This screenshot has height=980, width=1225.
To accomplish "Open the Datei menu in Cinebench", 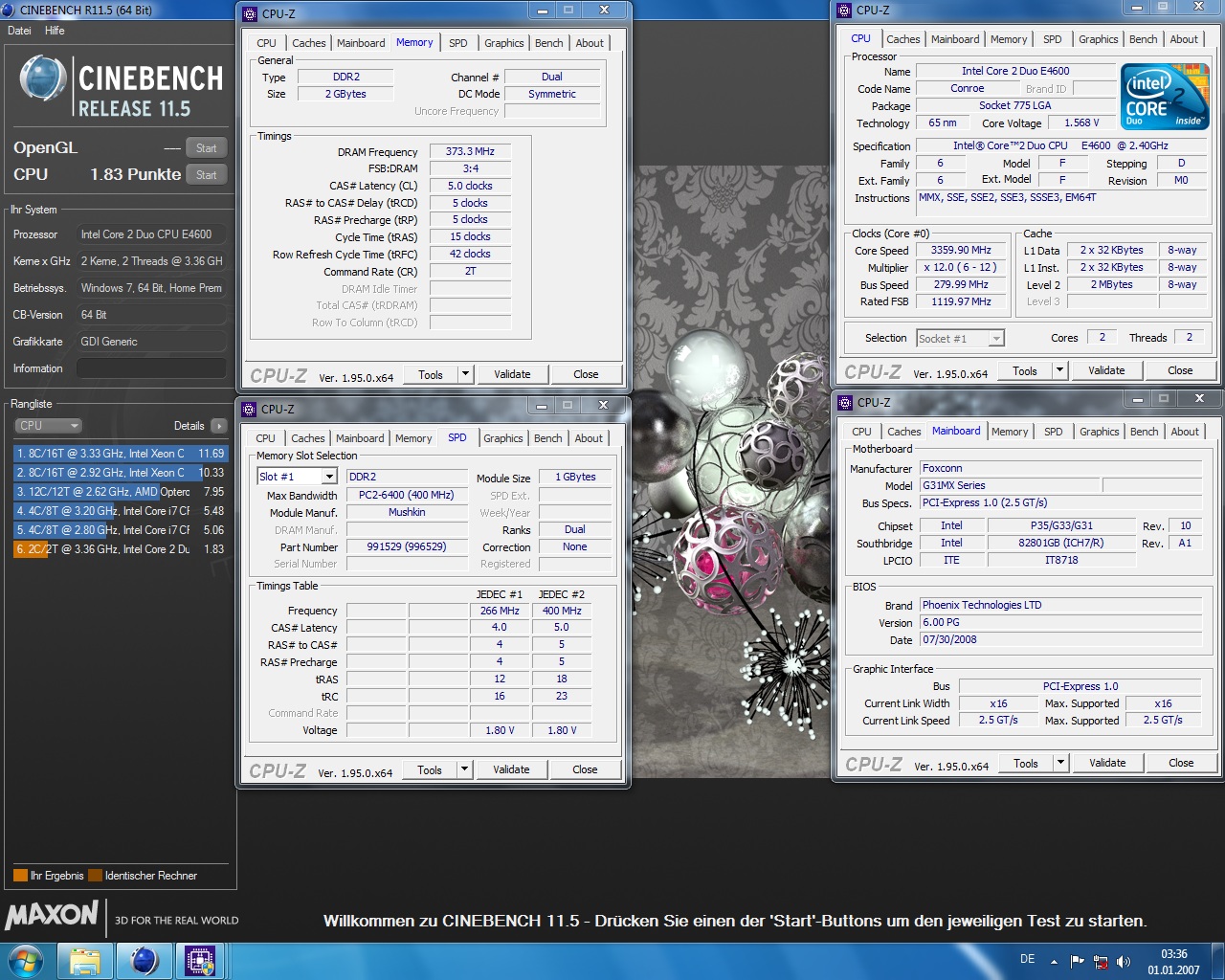I will tap(19, 31).
